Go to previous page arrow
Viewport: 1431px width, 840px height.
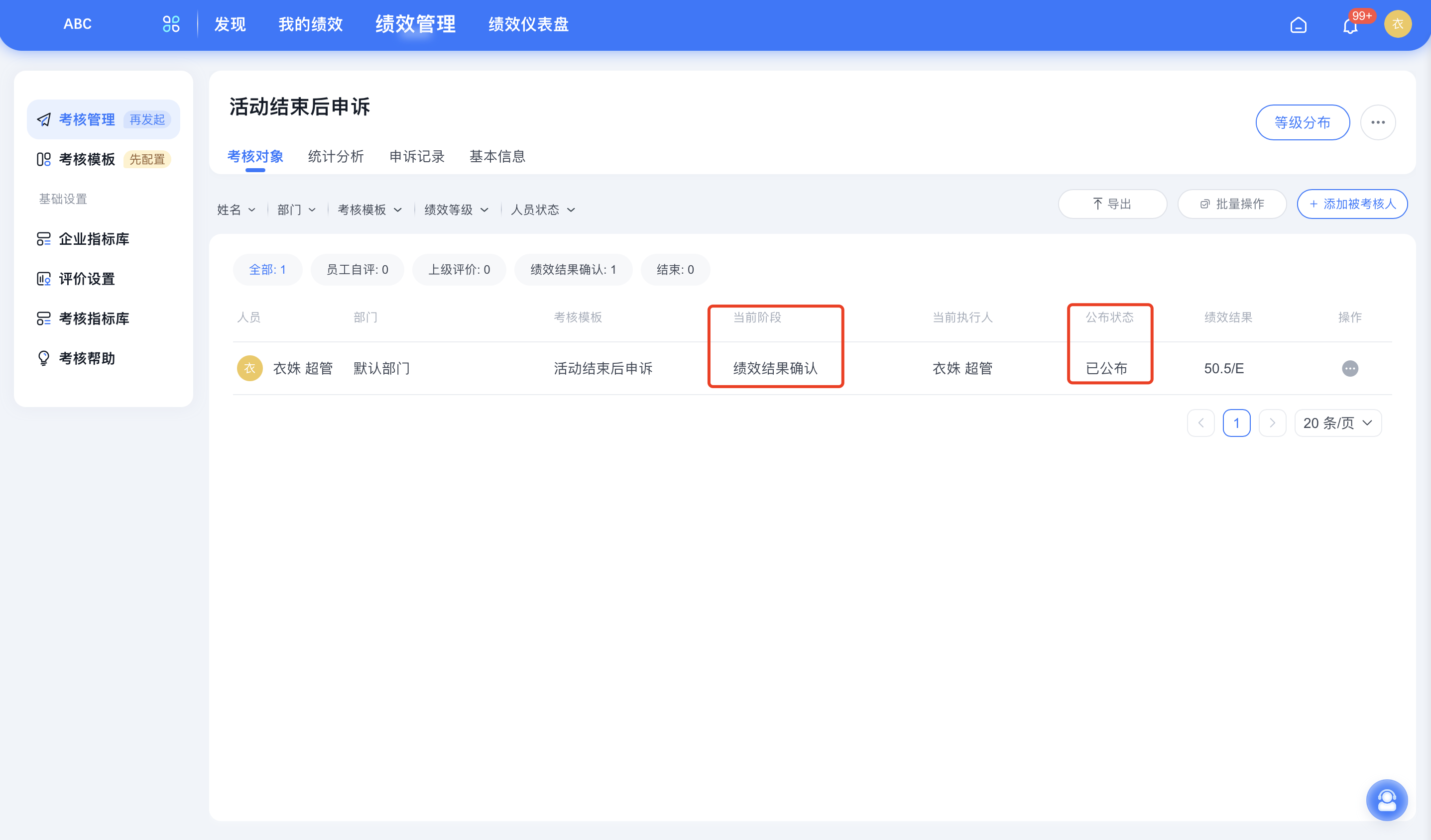[1200, 423]
